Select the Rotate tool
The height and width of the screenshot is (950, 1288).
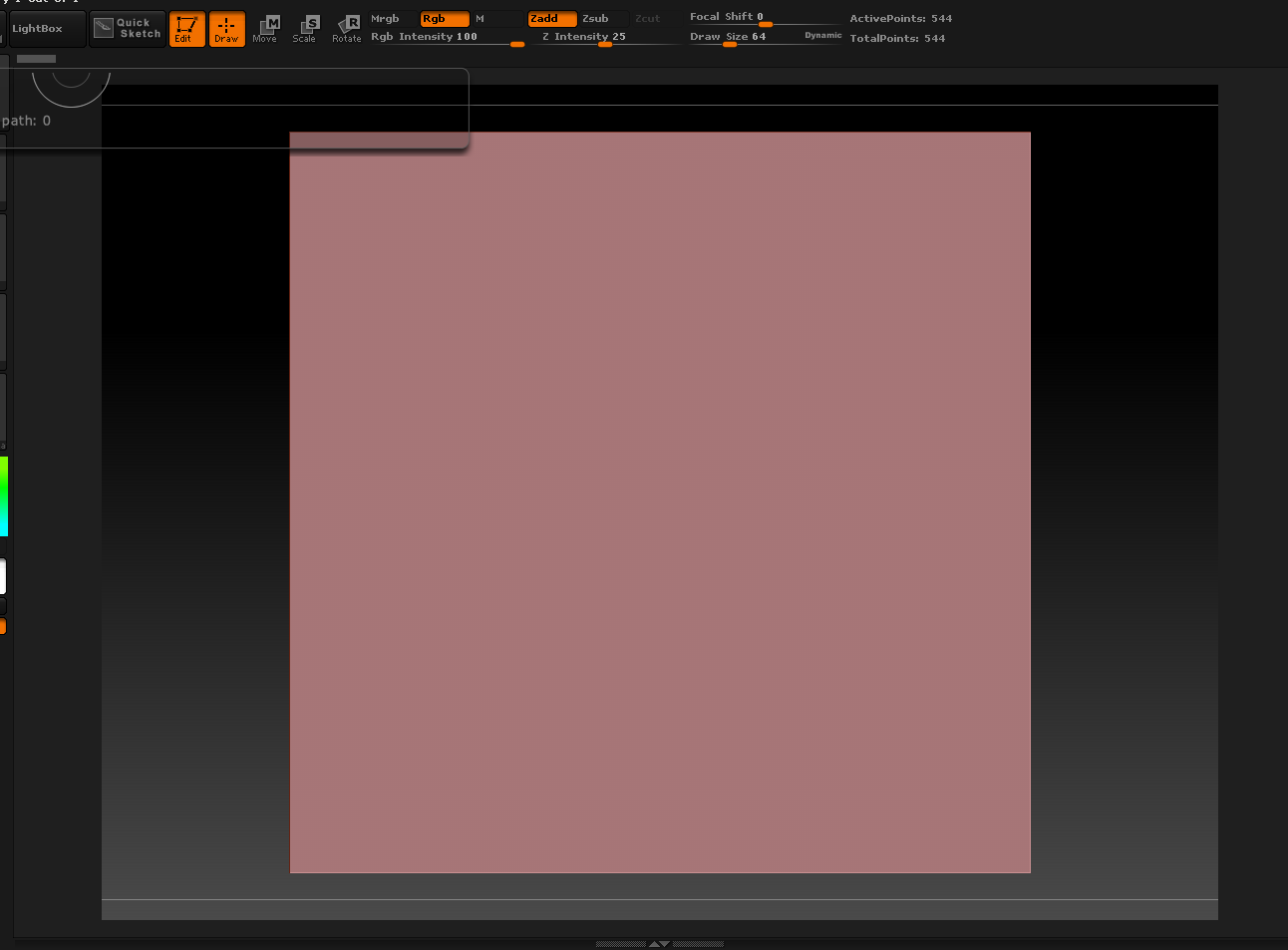[347, 29]
